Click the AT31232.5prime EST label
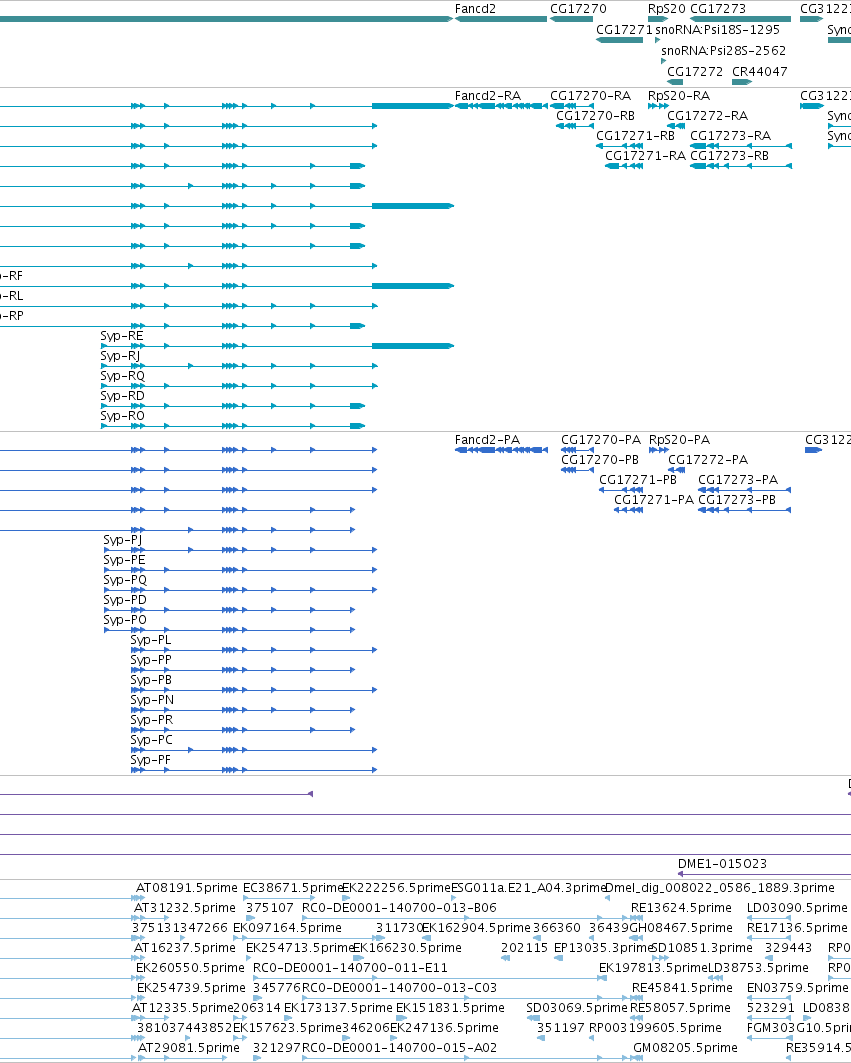This screenshot has width=851, height=1063. click(x=184, y=908)
